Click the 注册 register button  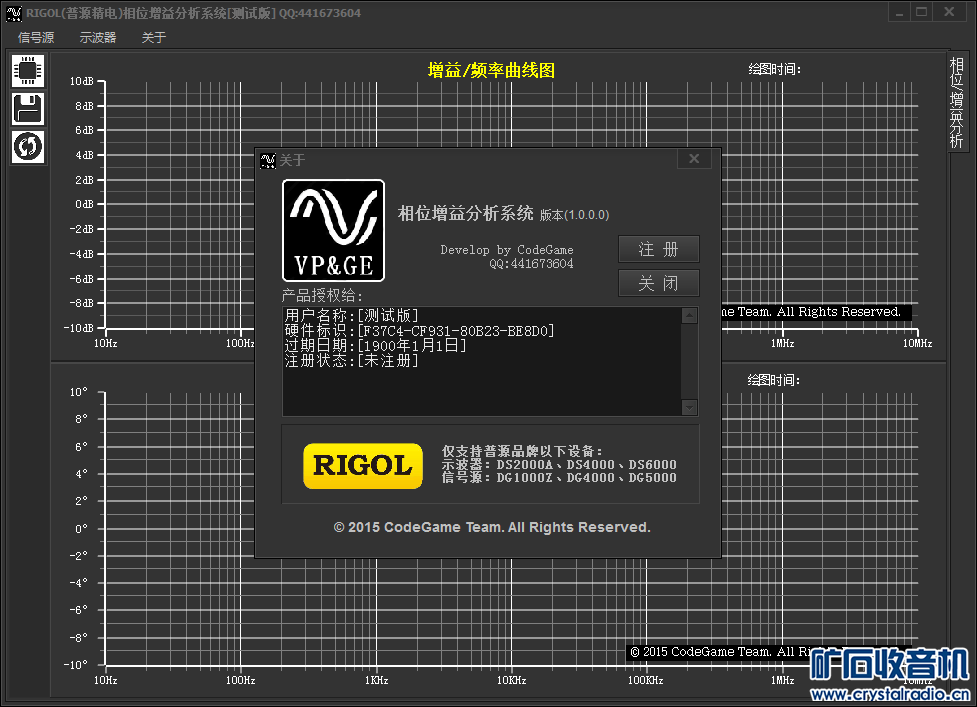pos(659,249)
